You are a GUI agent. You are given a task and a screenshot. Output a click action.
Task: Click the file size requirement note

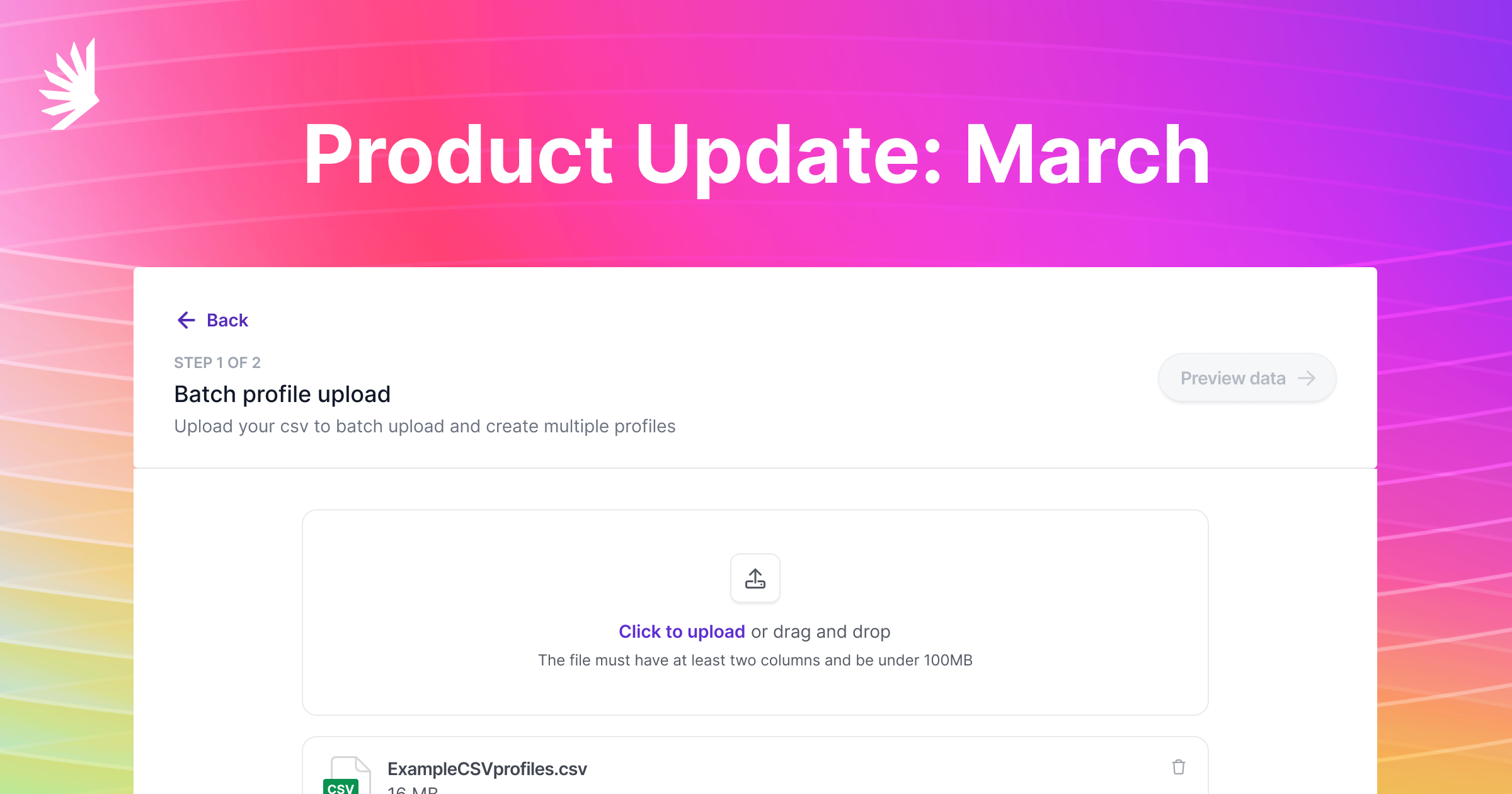click(x=755, y=660)
